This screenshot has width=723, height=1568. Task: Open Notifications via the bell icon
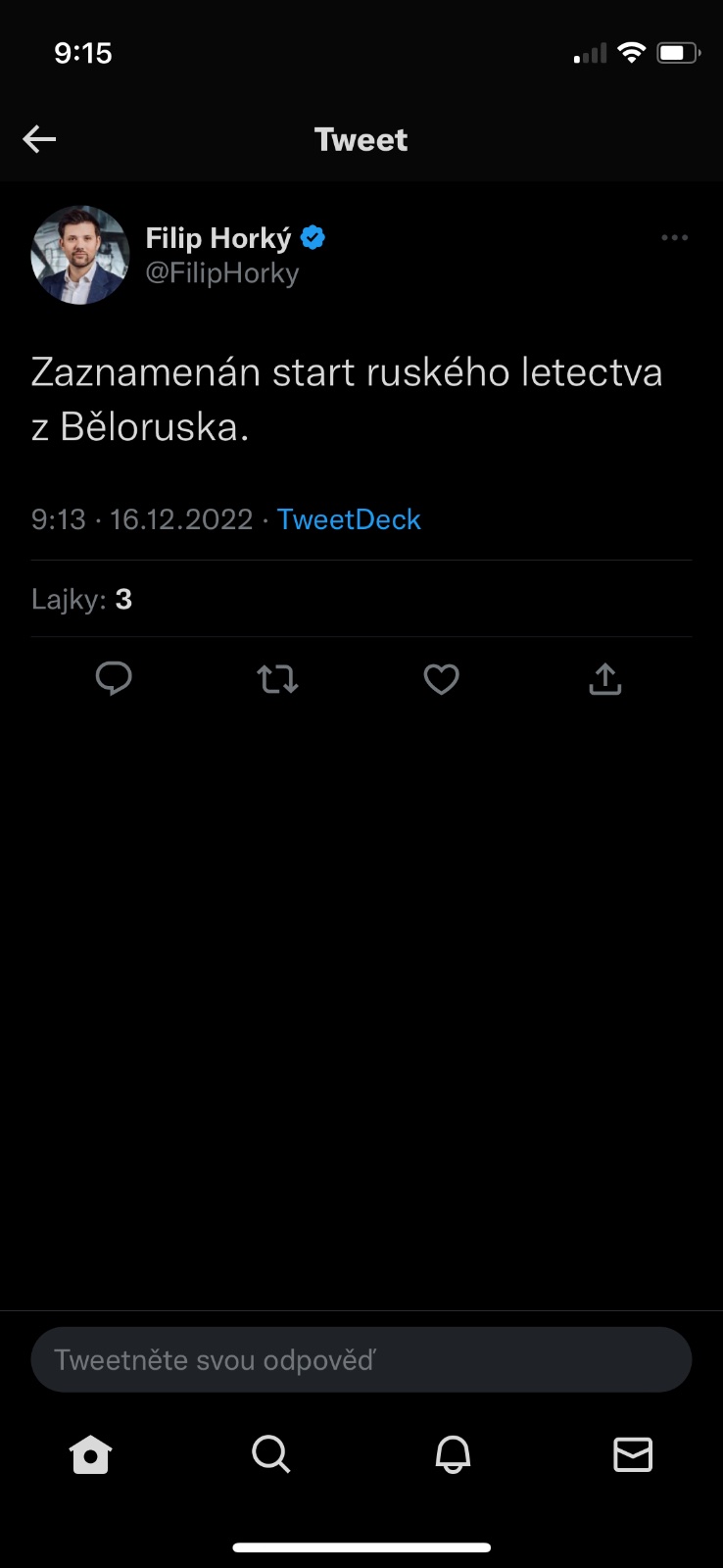(x=453, y=1454)
